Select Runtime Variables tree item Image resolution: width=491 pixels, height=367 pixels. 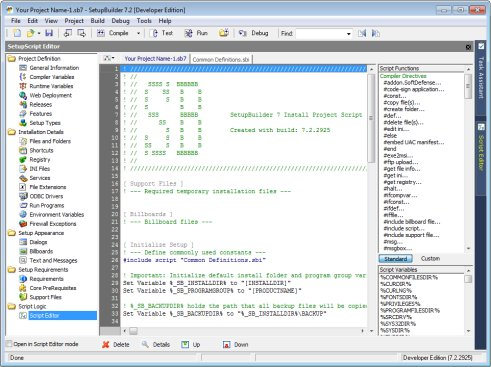[x=51, y=86]
